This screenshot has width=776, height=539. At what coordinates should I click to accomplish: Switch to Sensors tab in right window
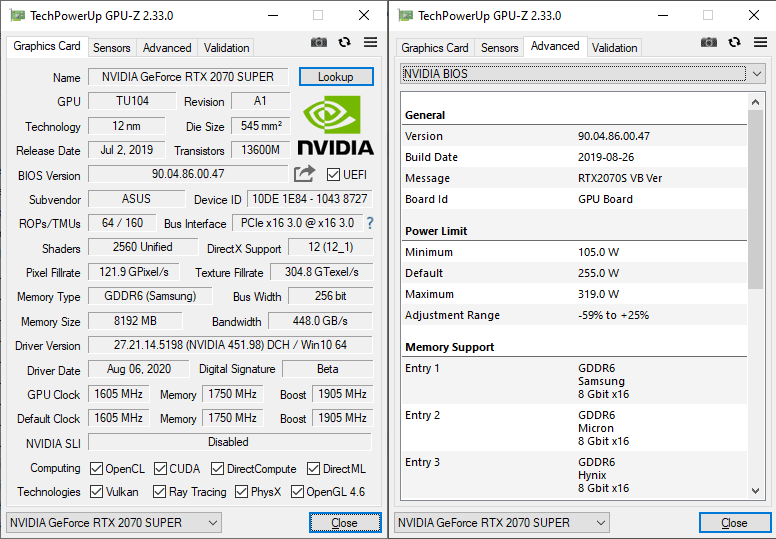[500, 48]
